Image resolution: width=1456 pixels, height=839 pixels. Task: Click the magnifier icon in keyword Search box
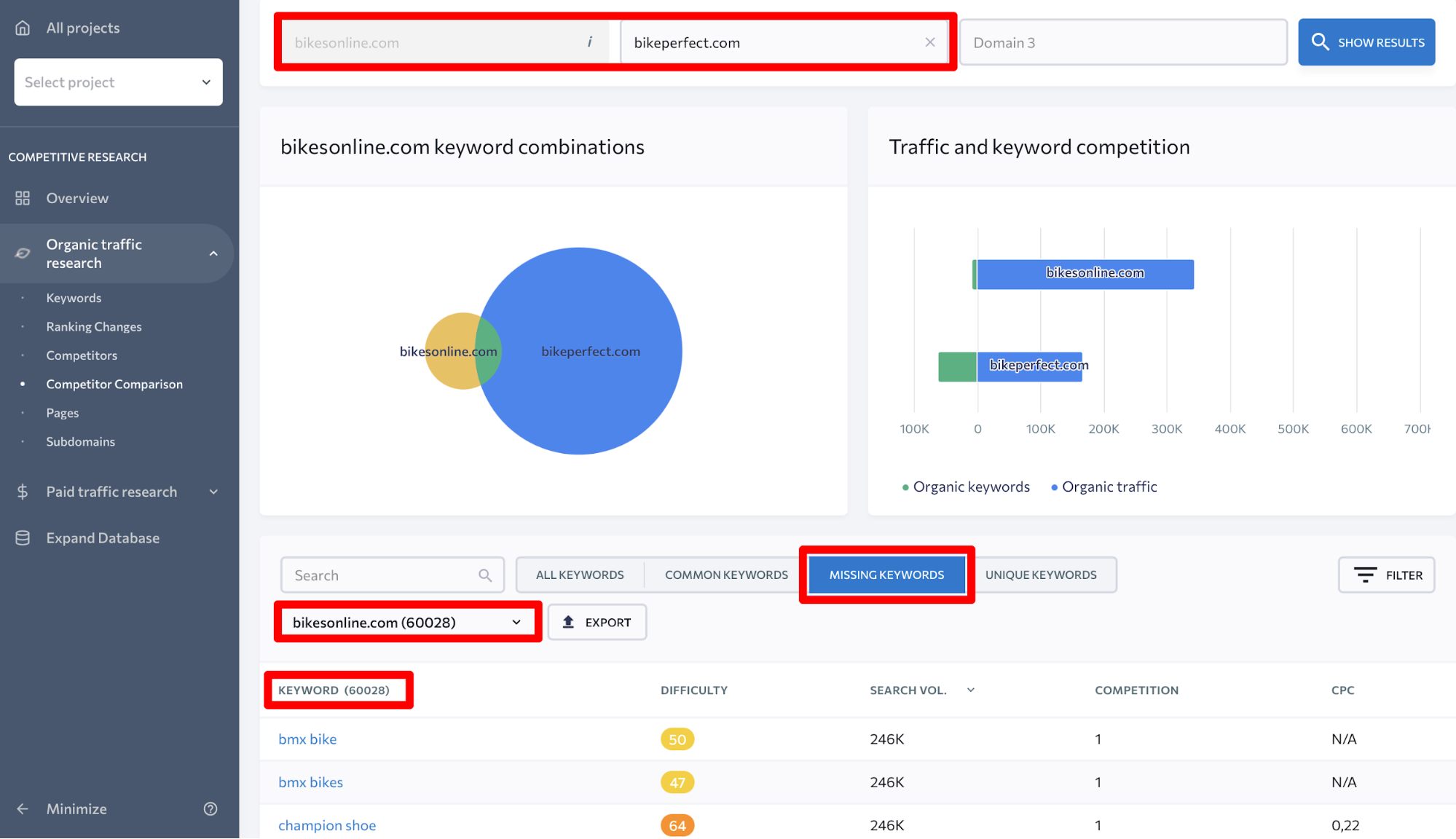pos(485,575)
